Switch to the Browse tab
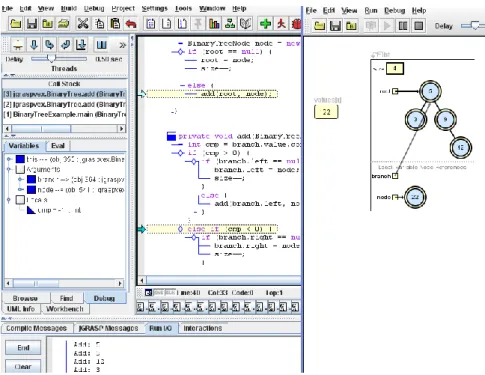The width and height of the screenshot is (485, 375). pyautogui.click(x=25, y=298)
